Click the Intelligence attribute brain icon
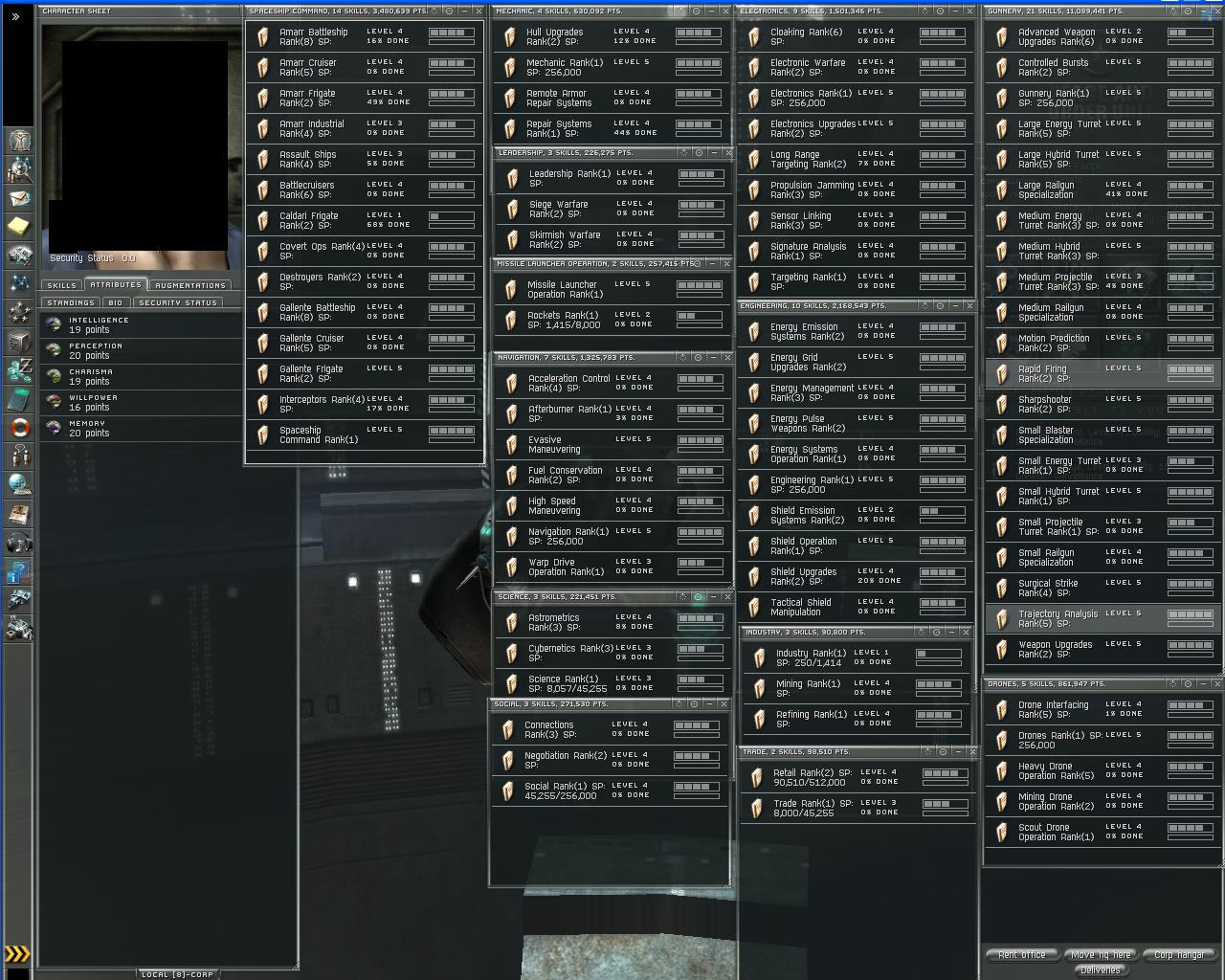This screenshot has height=980, width=1225. 54,324
